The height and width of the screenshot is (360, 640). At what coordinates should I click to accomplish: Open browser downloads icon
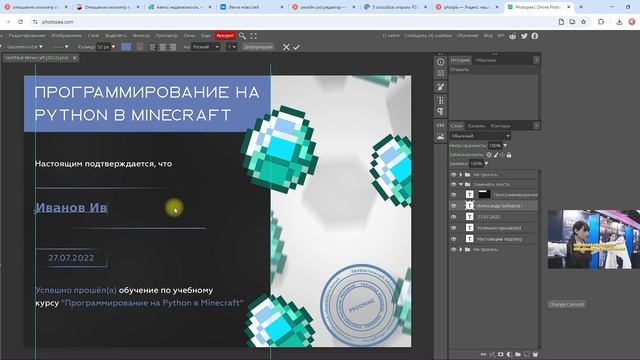619,22
